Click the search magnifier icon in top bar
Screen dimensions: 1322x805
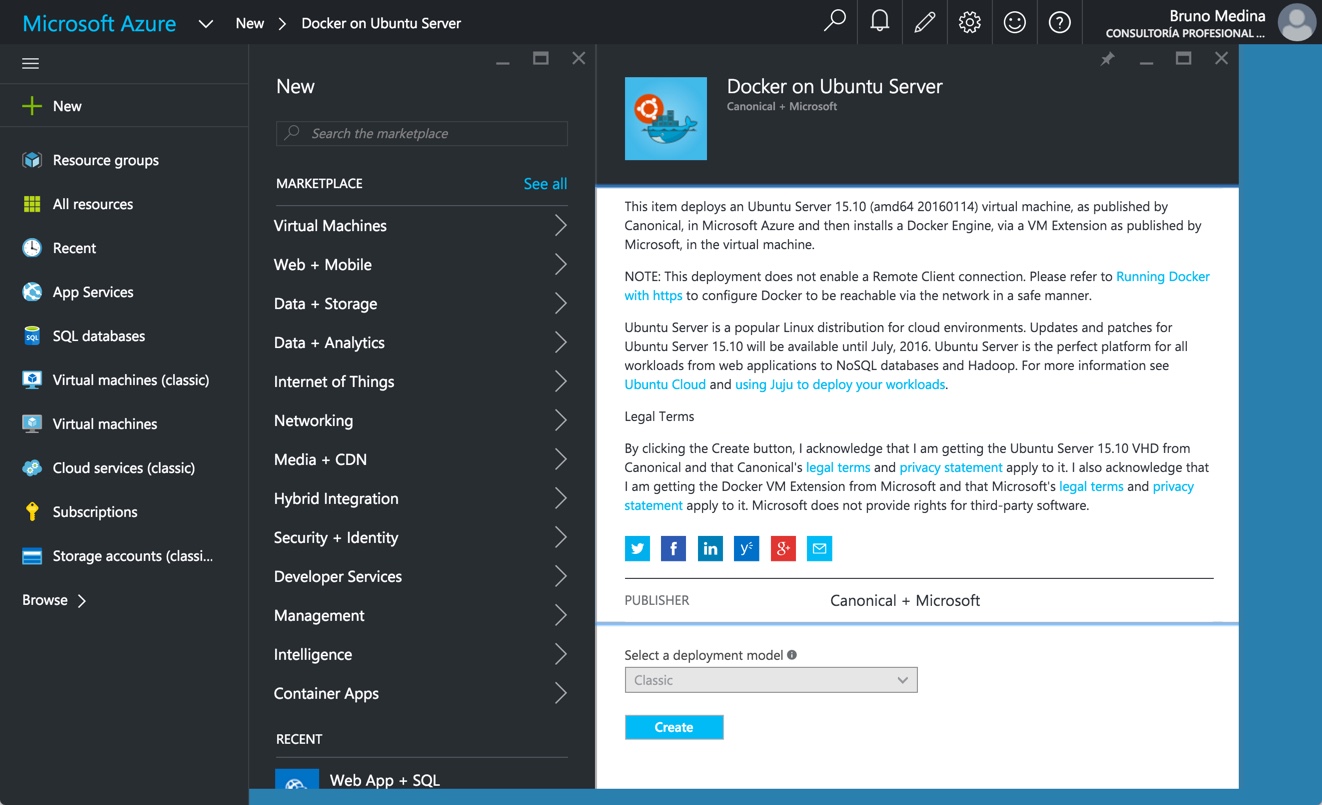pyautogui.click(x=834, y=22)
